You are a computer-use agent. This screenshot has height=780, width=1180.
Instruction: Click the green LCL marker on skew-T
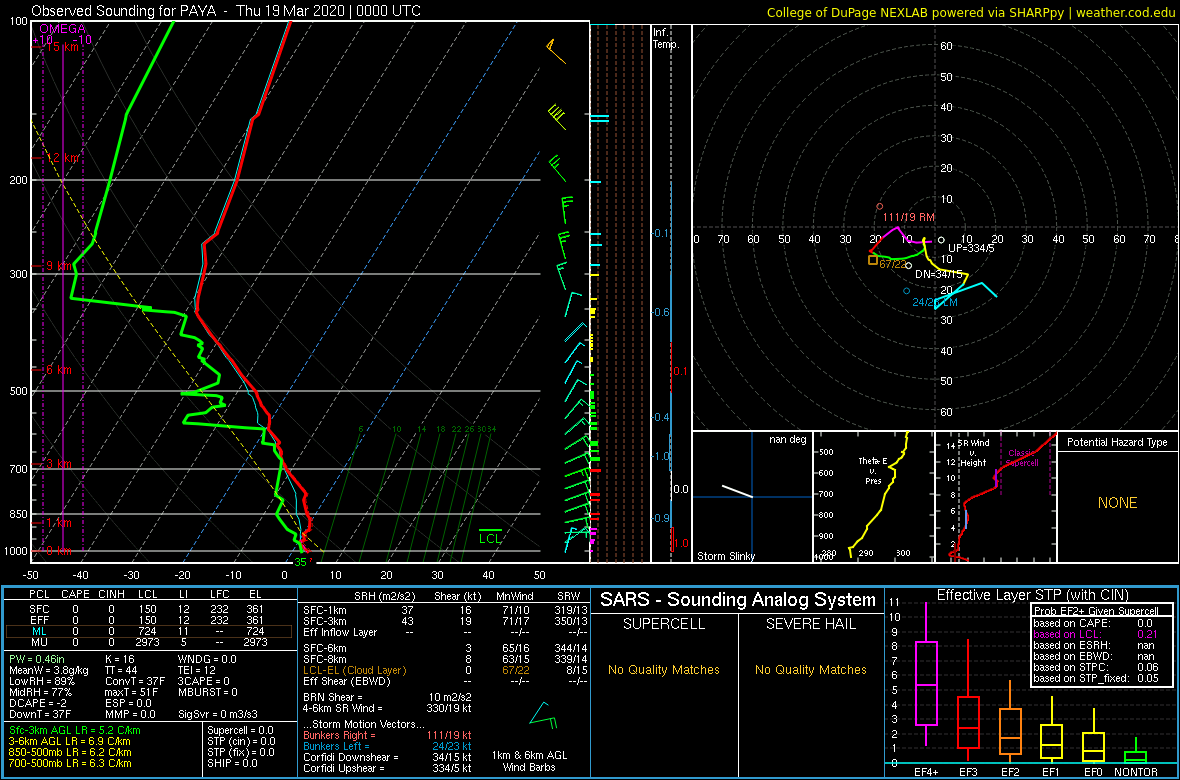[490, 536]
